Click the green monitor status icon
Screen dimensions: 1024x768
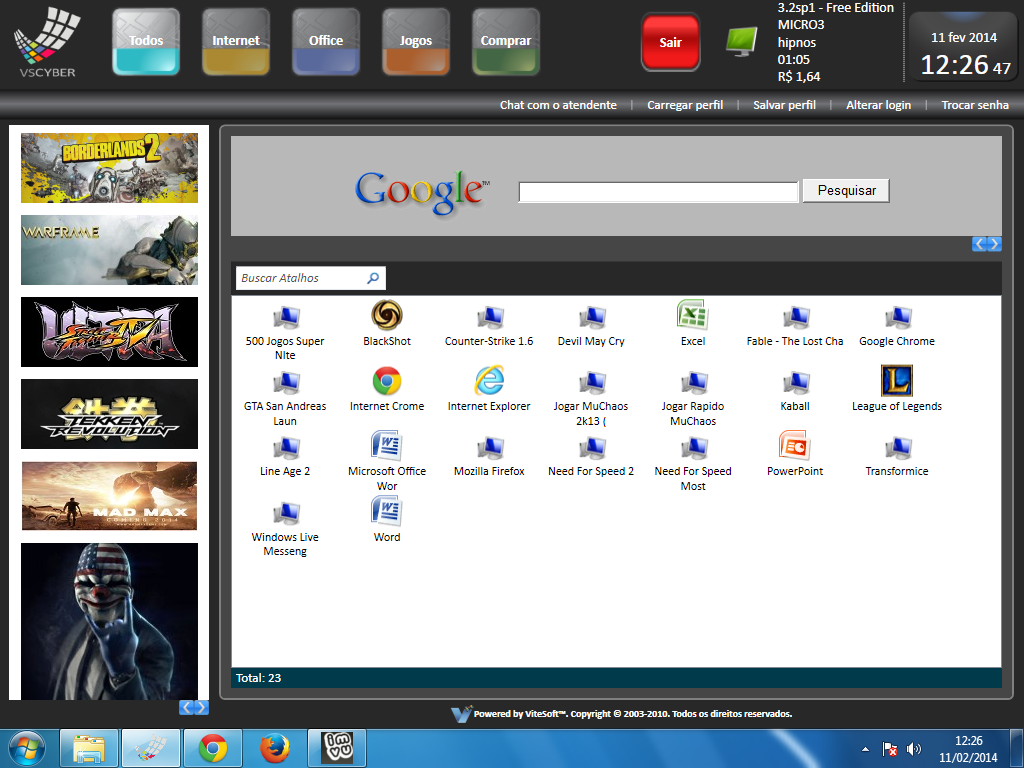pyautogui.click(x=742, y=41)
